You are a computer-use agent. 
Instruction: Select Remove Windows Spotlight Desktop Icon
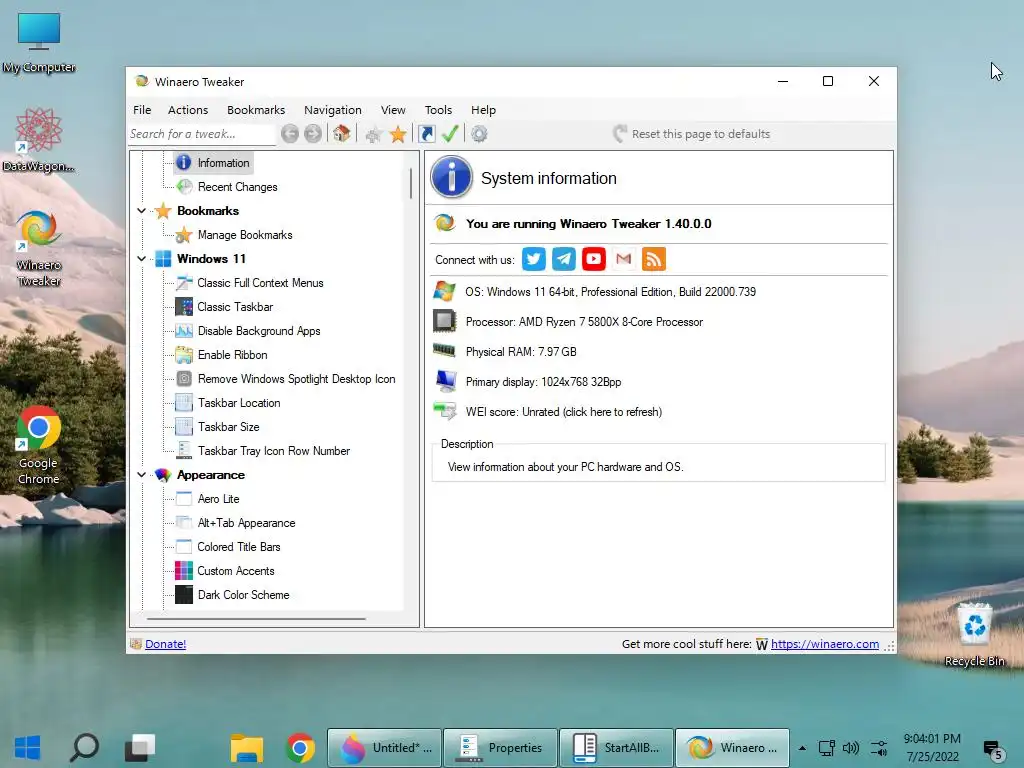click(296, 379)
